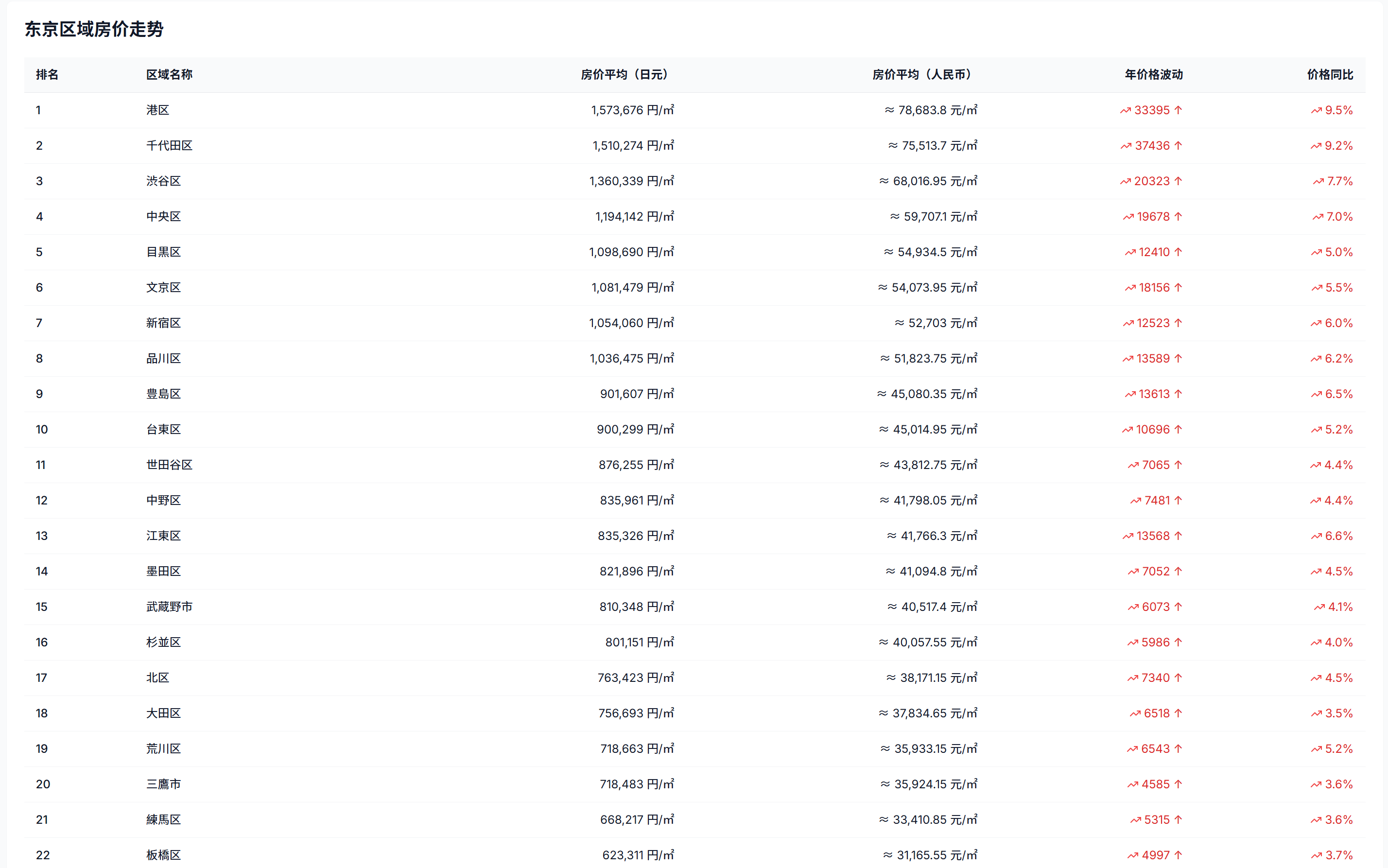Click up-arrow icon after 千代田区 value 37436
The image size is (1388, 868).
click(1178, 146)
